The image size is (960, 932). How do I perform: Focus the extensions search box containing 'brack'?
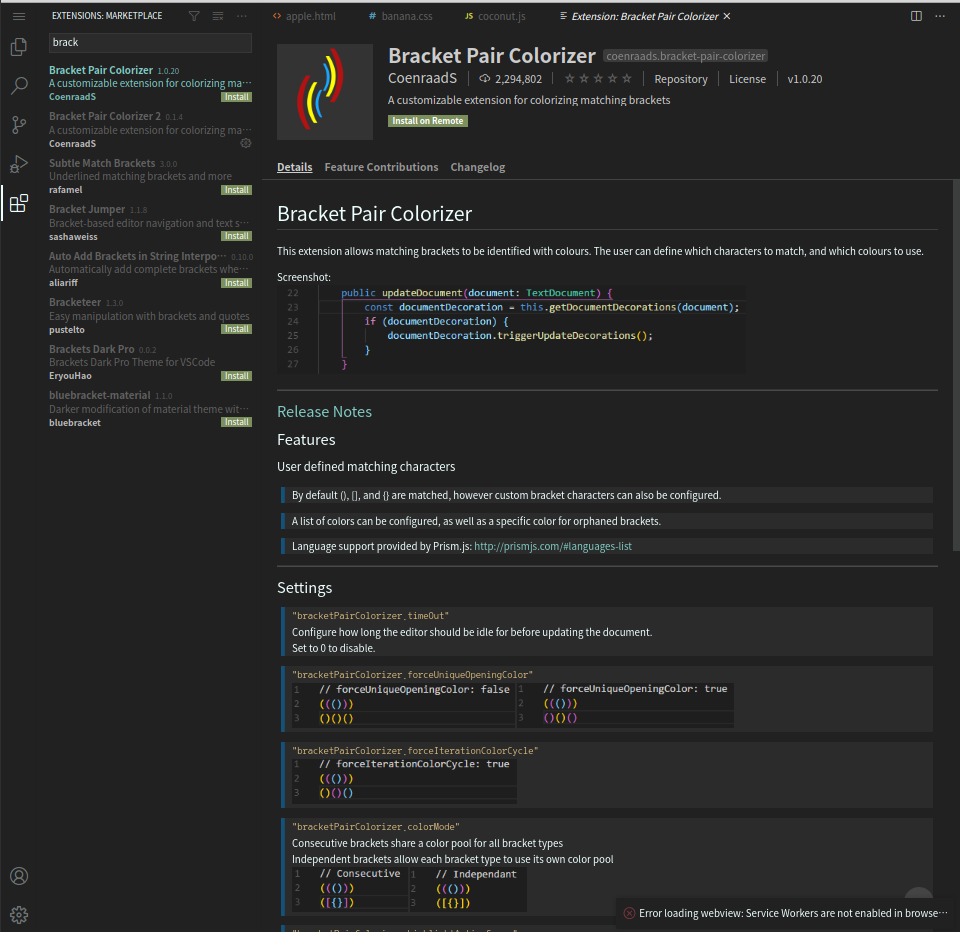click(150, 42)
